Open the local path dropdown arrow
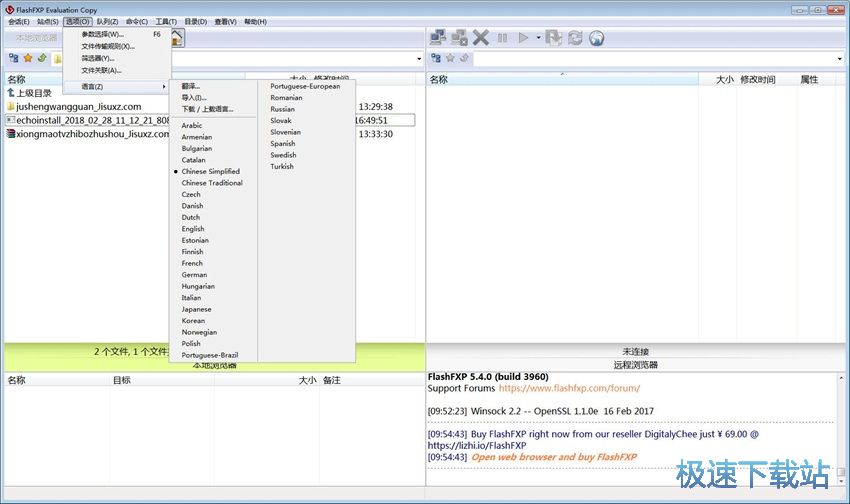This screenshot has width=850, height=504. pyautogui.click(x=419, y=59)
